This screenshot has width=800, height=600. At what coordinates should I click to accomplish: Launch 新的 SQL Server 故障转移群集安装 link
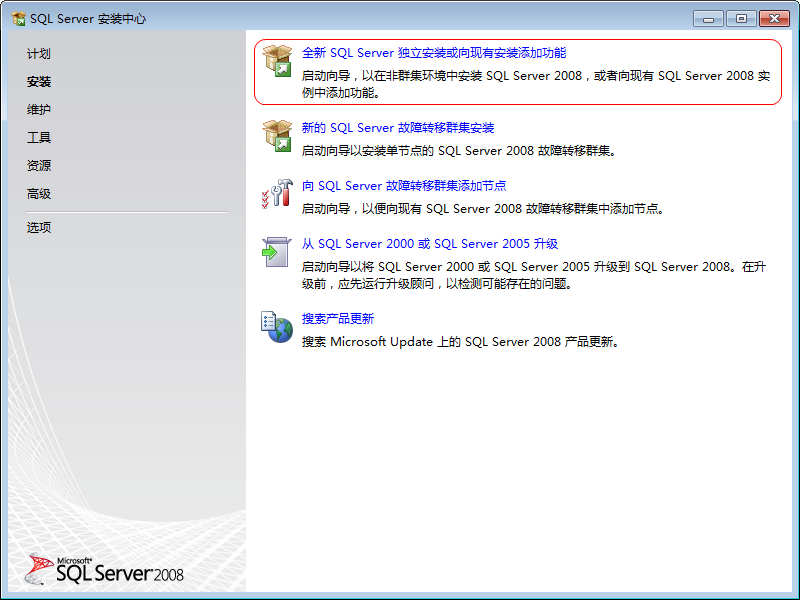[x=398, y=128]
